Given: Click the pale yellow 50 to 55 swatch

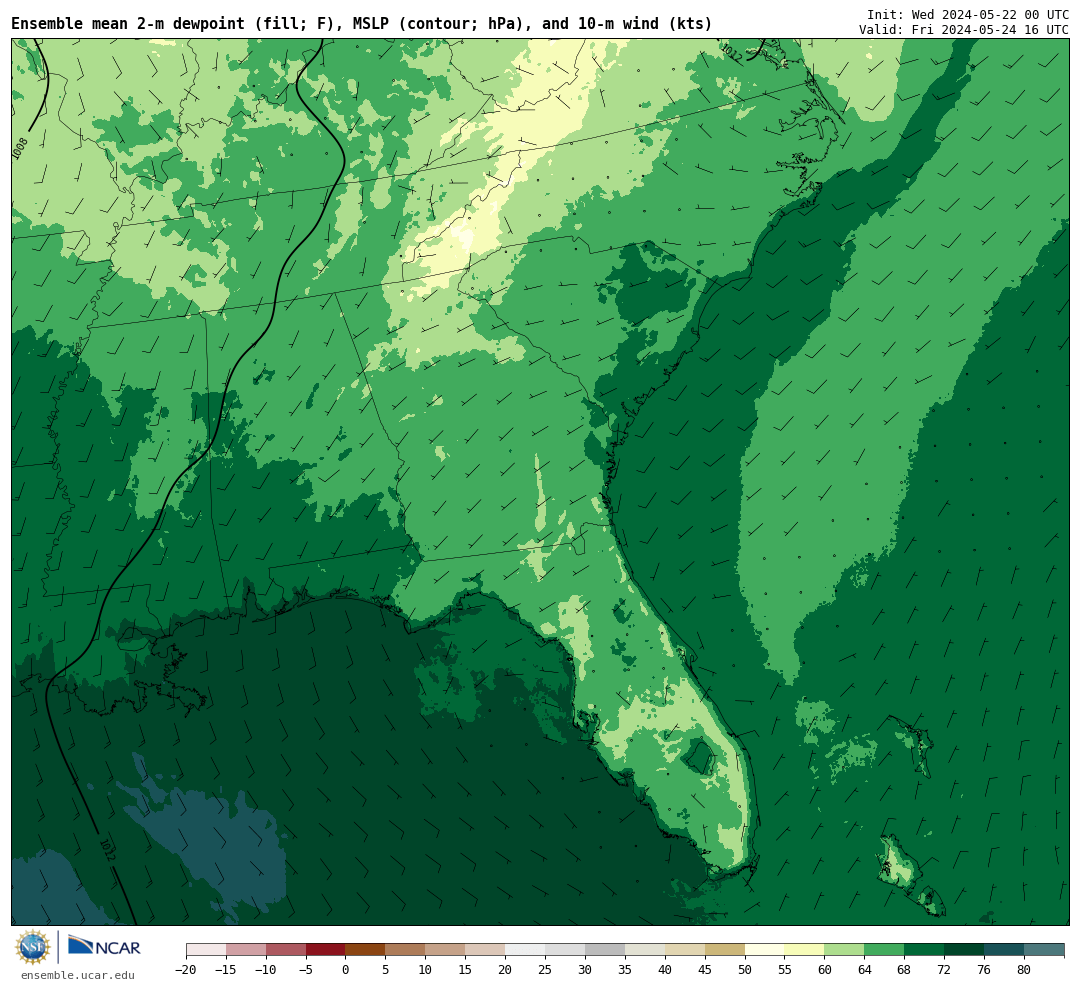Looking at the screenshot, I should pyautogui.click(x=764, y=950).
